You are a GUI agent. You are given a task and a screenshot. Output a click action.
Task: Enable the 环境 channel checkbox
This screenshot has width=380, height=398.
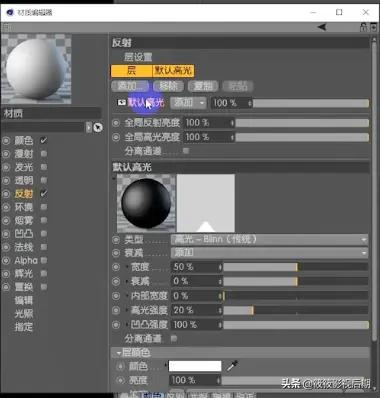(x=44, y=207)
